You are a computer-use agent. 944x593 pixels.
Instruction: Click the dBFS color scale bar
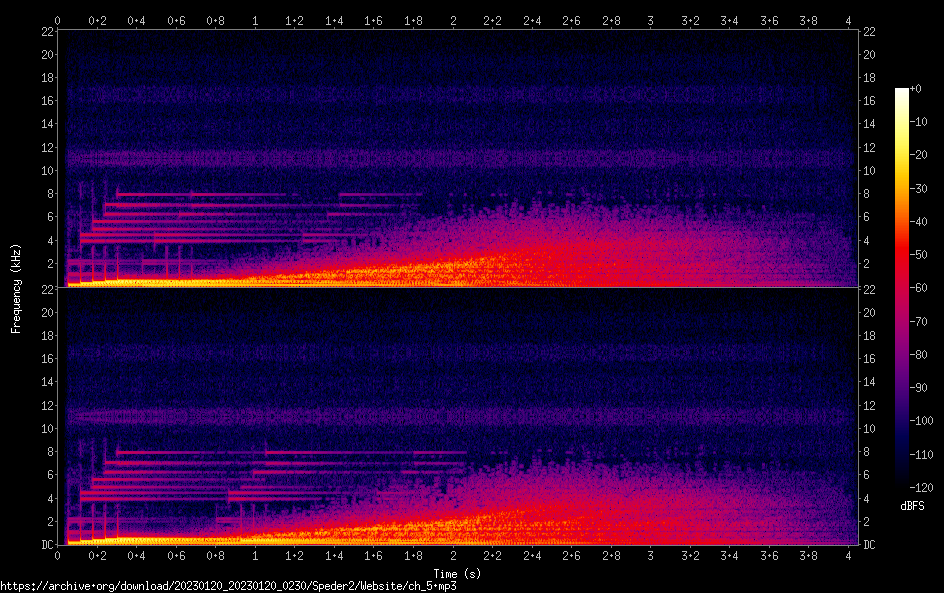pyautogui.click(x=902, y=290)
